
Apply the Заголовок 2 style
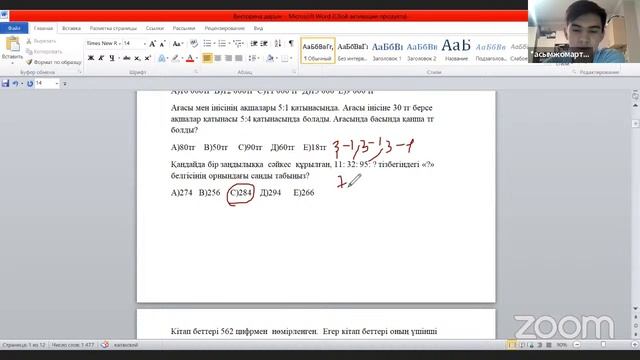422,51
